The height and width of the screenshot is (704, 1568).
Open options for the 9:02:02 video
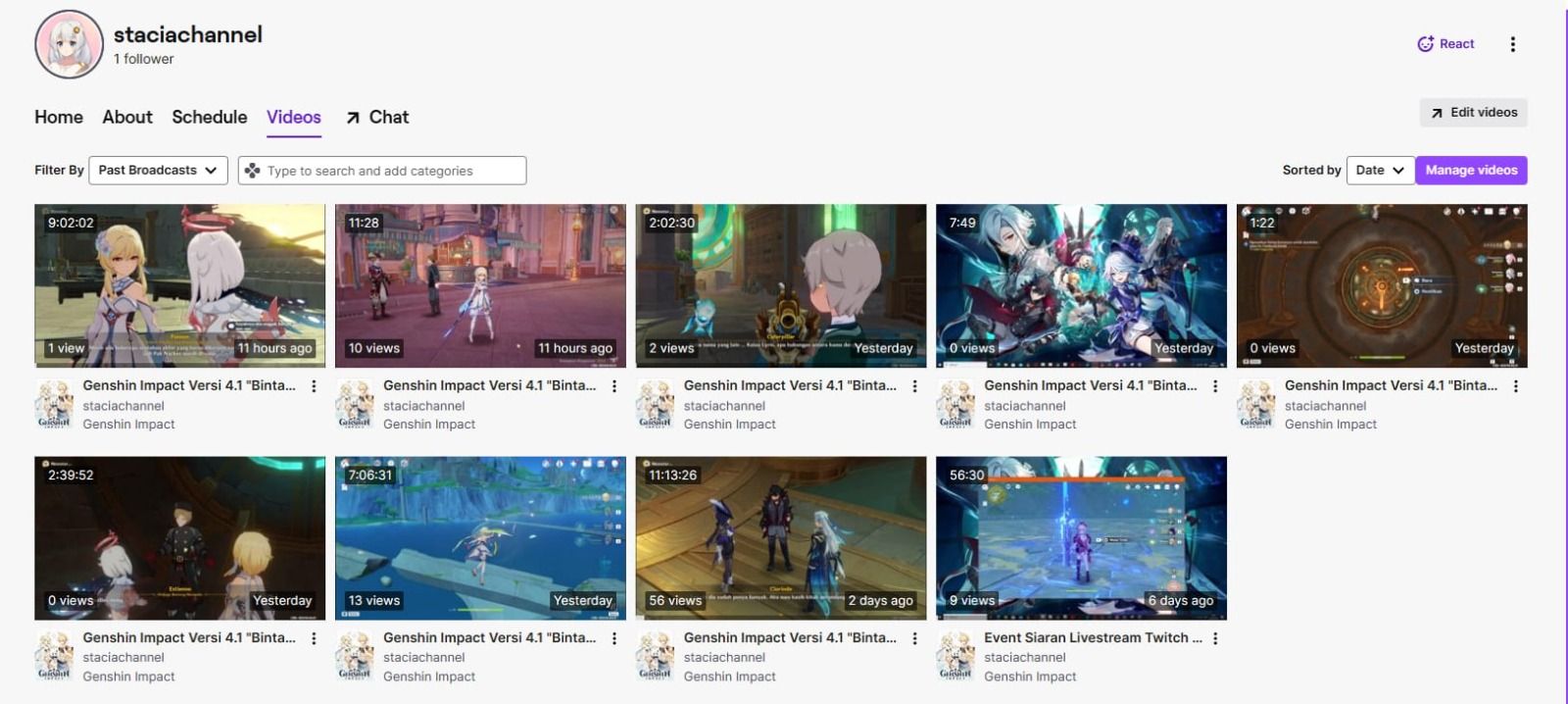tap(314, 386)
